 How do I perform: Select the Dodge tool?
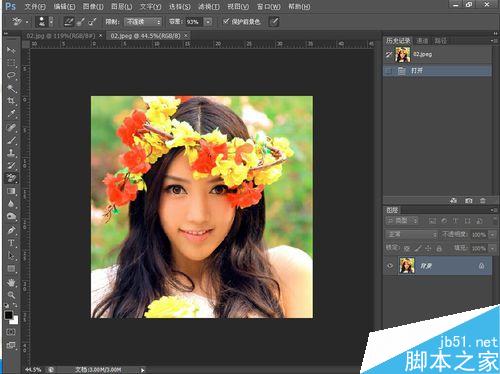click(x=11, y=216)
